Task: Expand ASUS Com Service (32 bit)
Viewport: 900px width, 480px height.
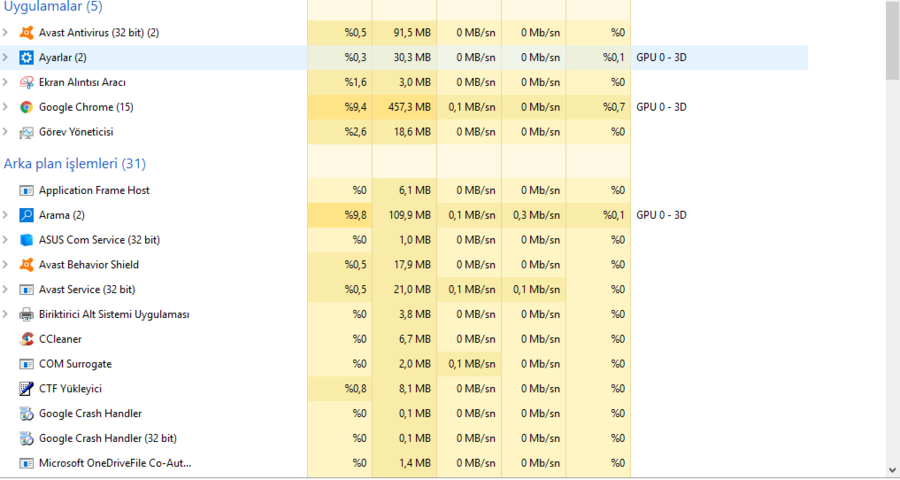Action: [x=5, y=239]
